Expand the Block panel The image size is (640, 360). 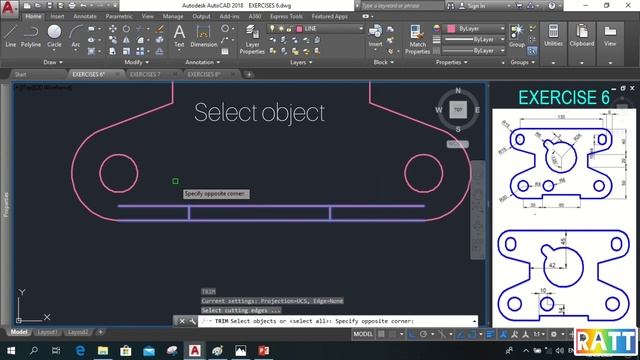tap(384, 62)
